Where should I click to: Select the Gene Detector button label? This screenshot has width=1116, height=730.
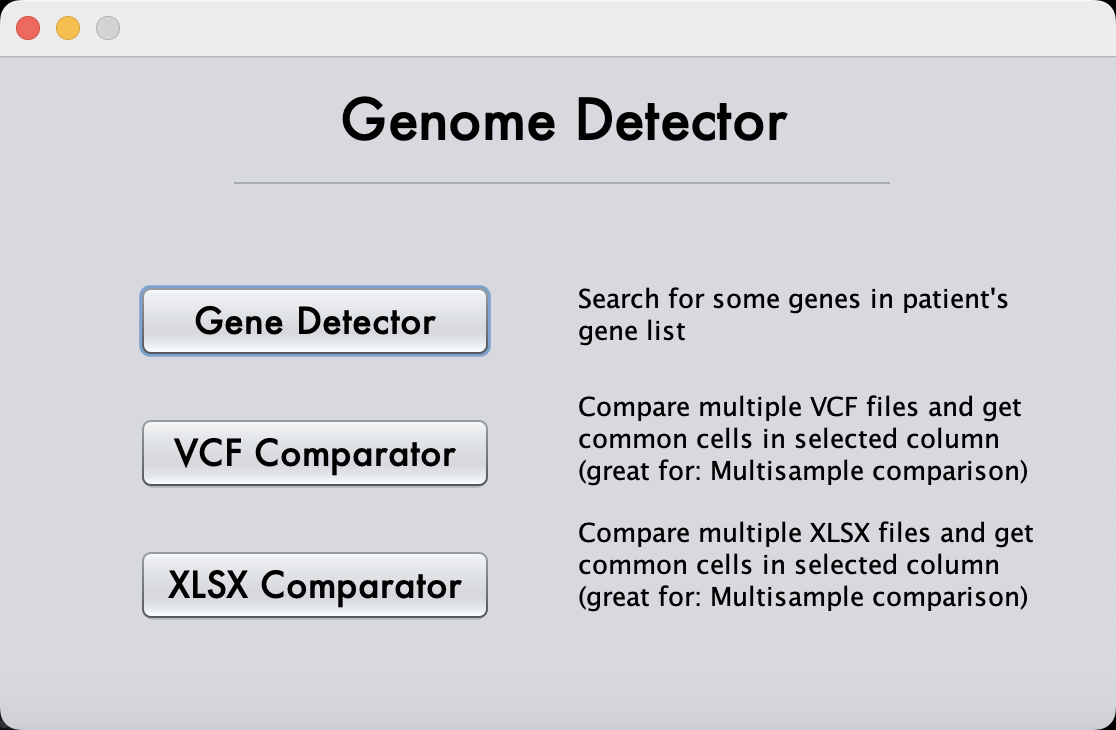(314, 321)
